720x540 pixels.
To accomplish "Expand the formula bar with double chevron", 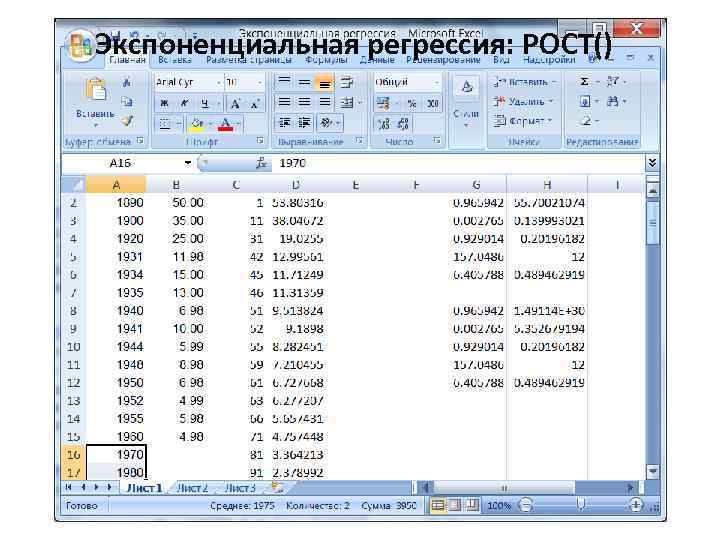I will point(652,163).
